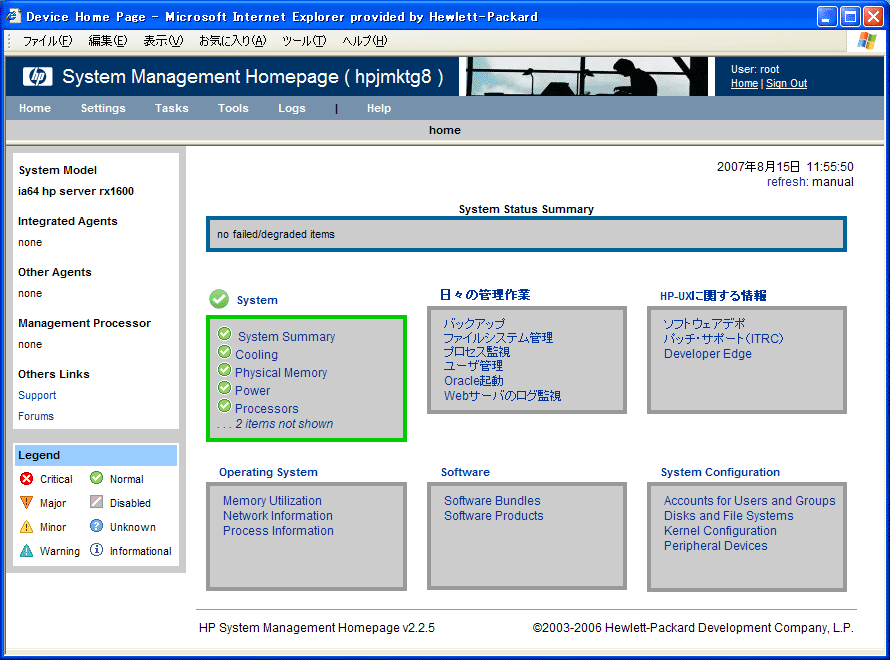Click the Critical red X legend icon
This screenshot has height=660, width=890.
26,478
